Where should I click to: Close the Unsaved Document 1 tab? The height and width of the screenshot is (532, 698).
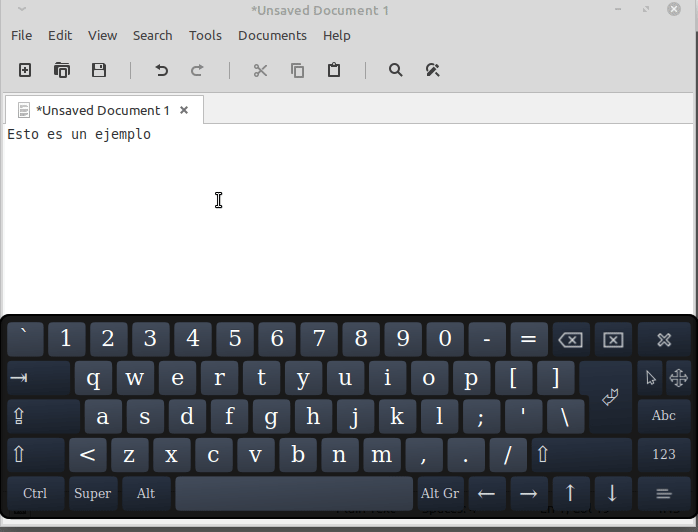pyautogui.click(x=184, y=110)
